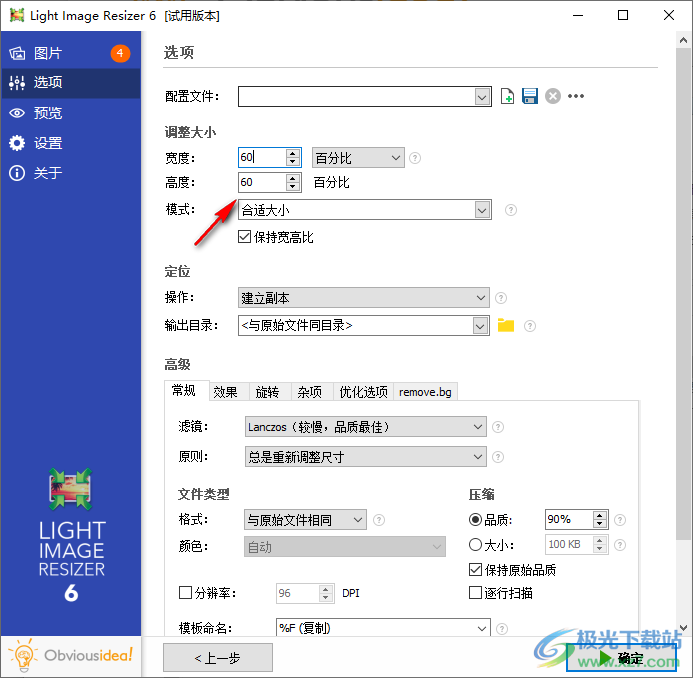Select the 大小 radio button
Image resolution: width=693 pixels, height=678 pixels.
pyautogui.click(x=475, y=545)
